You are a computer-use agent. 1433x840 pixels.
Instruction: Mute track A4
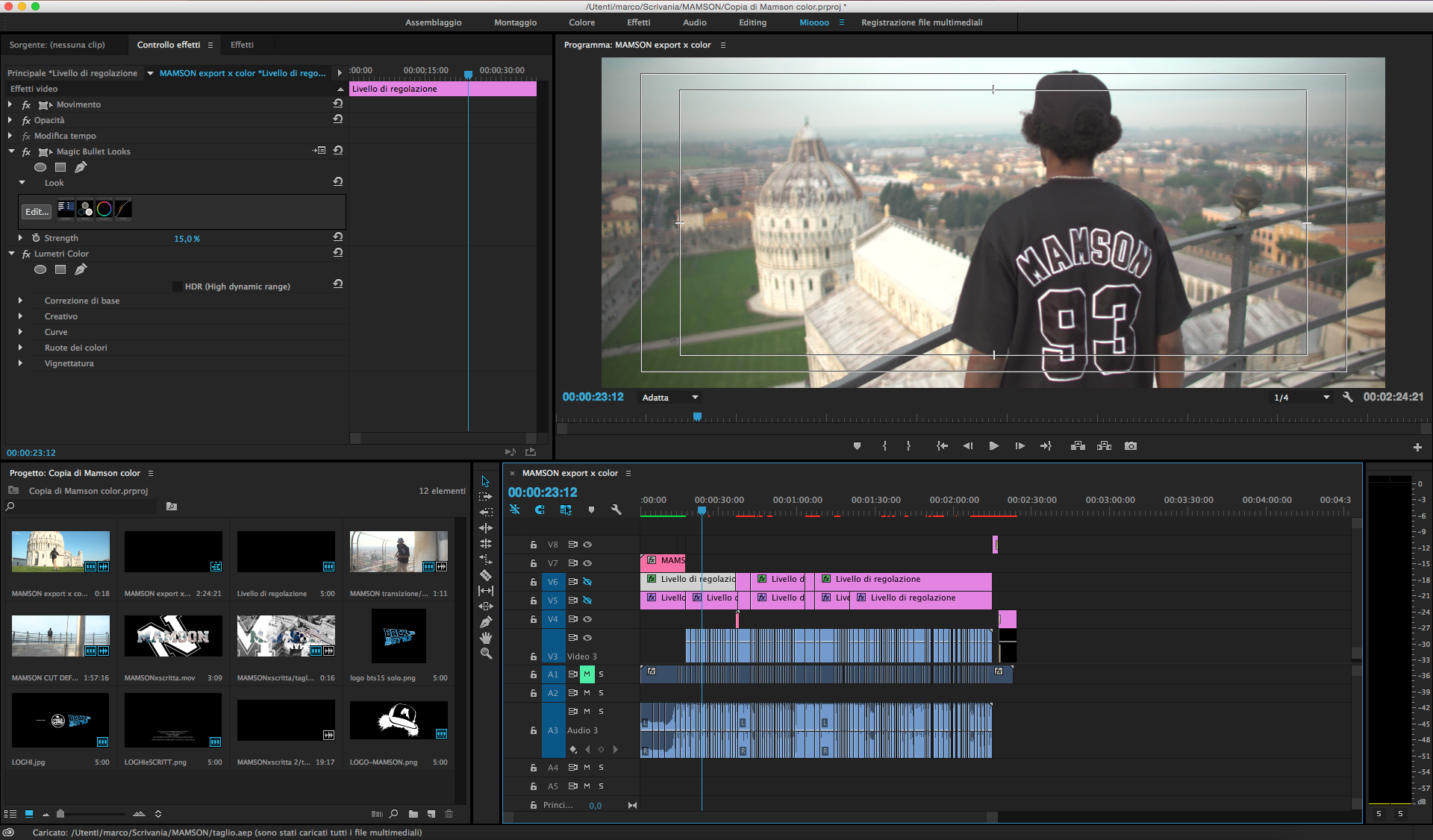[x=587, y=768]
